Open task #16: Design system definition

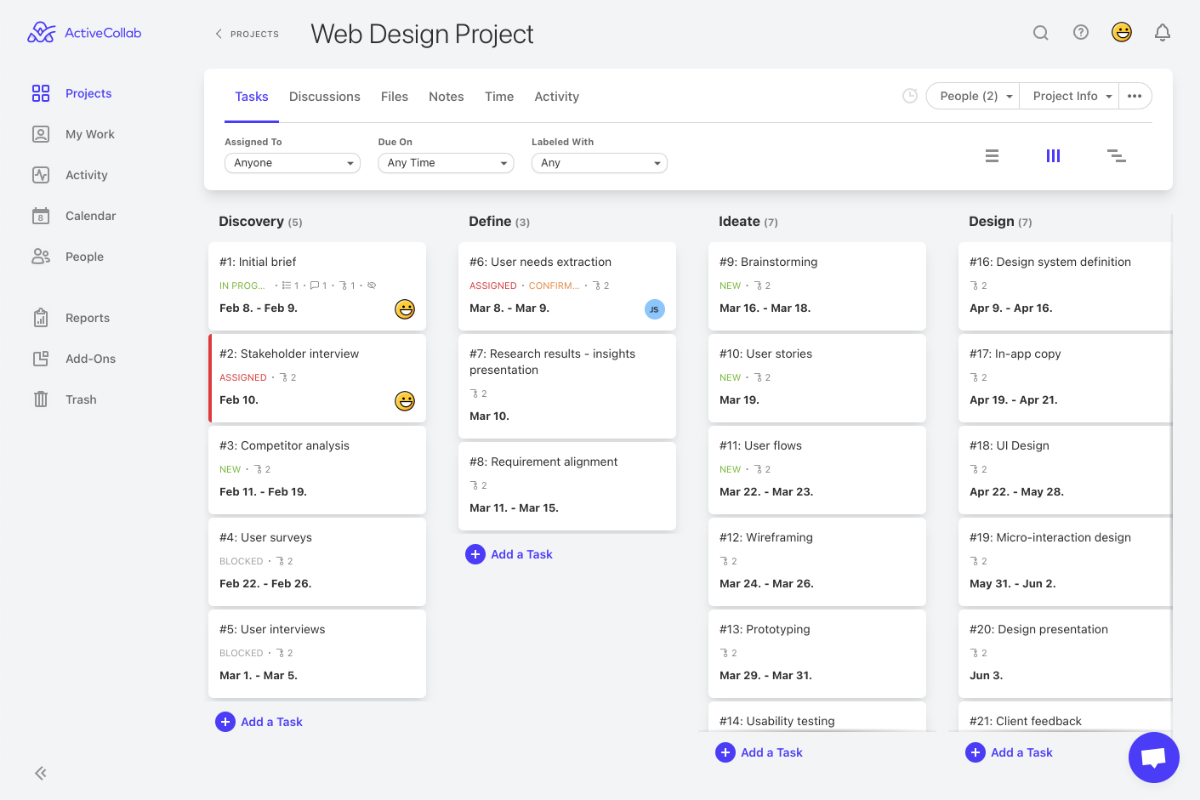[1067, 285]
